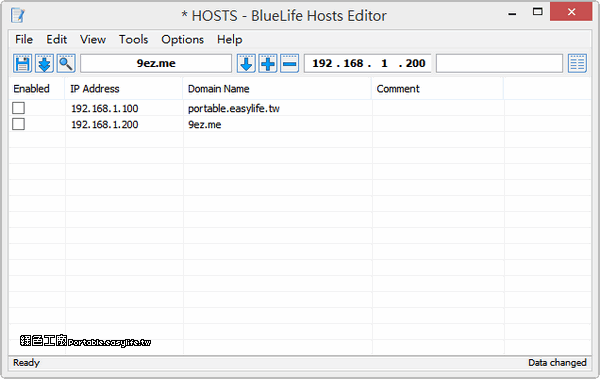Select the portable.easylife.tw domain cell

234,108
